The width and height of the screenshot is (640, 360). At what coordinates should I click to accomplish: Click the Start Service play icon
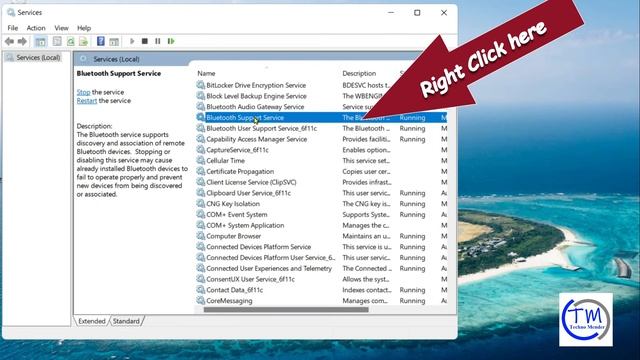132,41
